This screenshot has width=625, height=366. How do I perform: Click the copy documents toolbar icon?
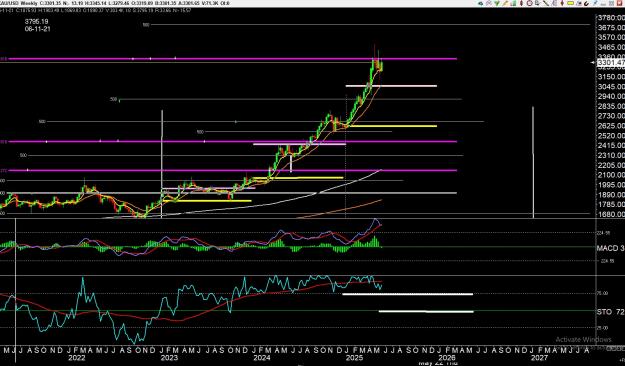click(x=537, y=3)
